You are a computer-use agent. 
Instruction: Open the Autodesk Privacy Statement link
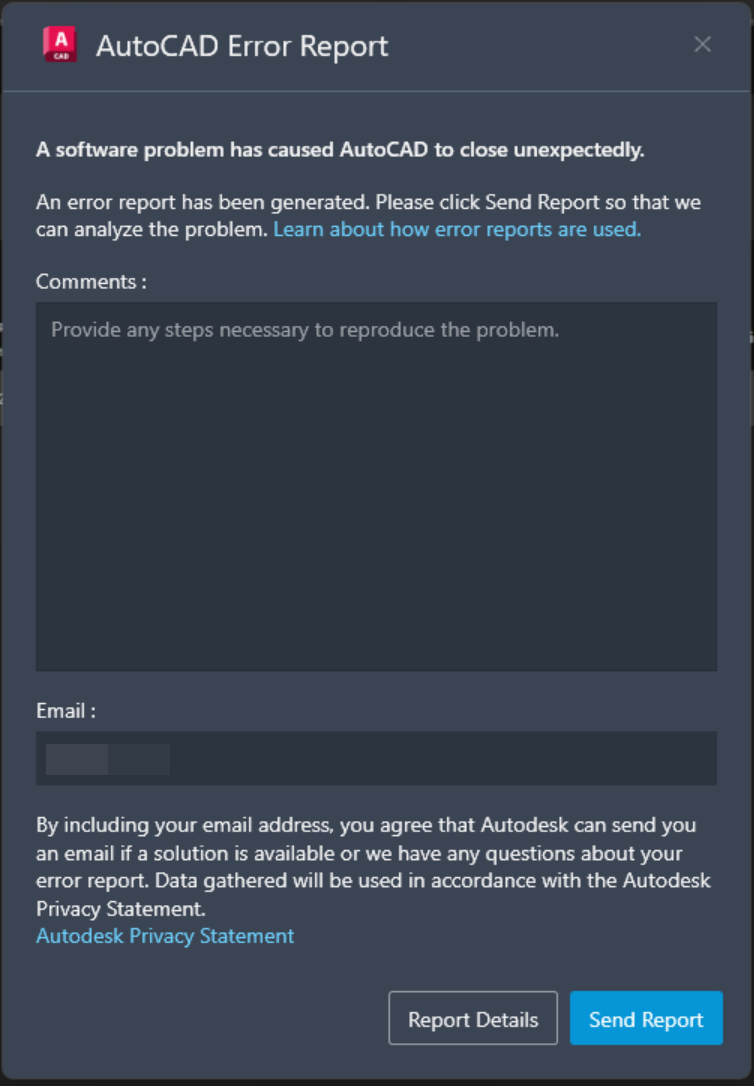pyautogui.click(x=164, y=936)
